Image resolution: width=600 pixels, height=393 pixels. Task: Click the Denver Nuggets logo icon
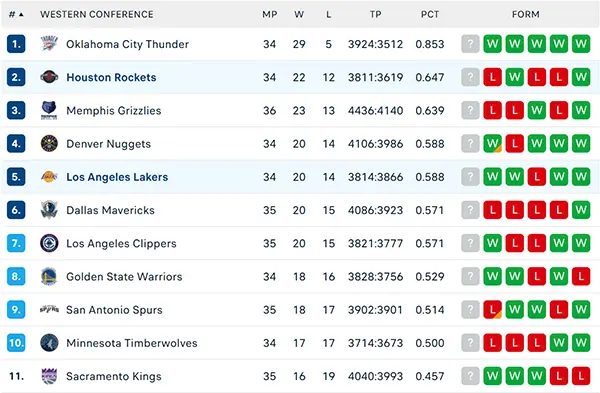[x=49, y=144]
